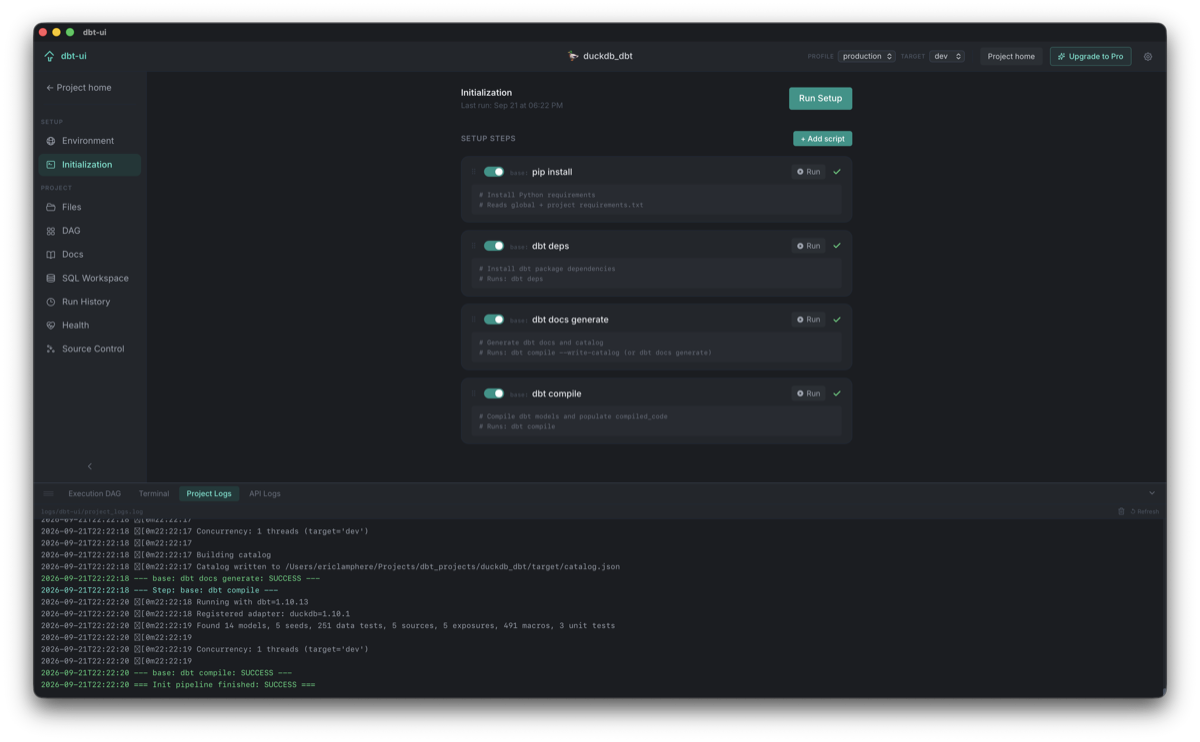Image resolution: width=1200 pixels, height=742 pixels.
Task: Run the dbt compile step
Action: pyautogui.click(x=809, y=394)
